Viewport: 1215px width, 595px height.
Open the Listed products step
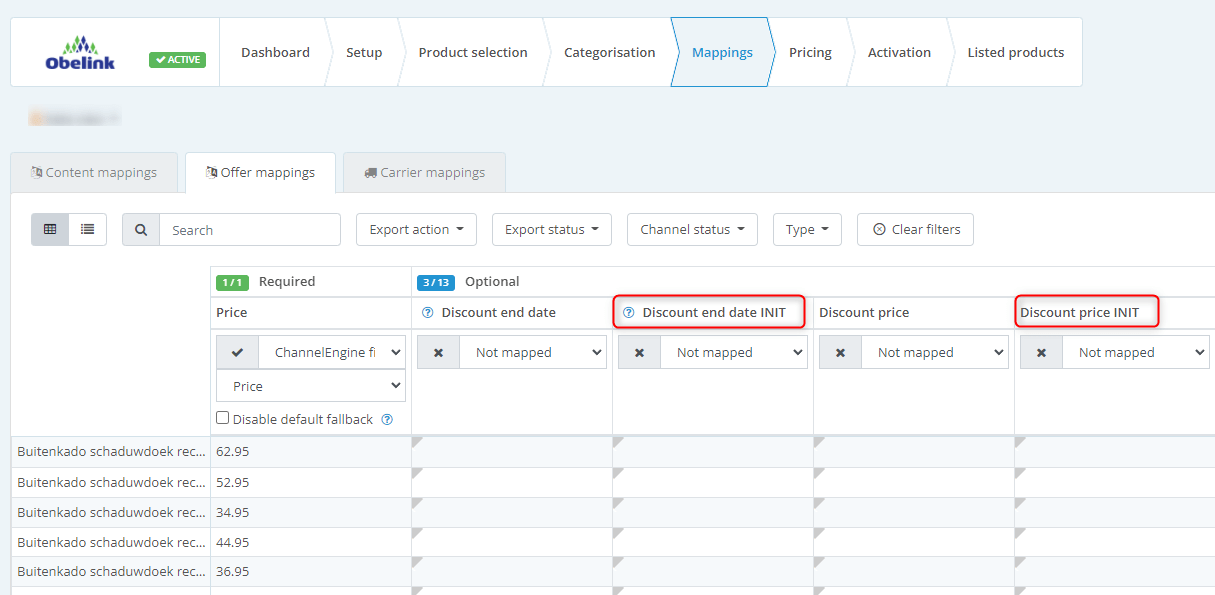pyautogui.click(x=1016, y=52)
